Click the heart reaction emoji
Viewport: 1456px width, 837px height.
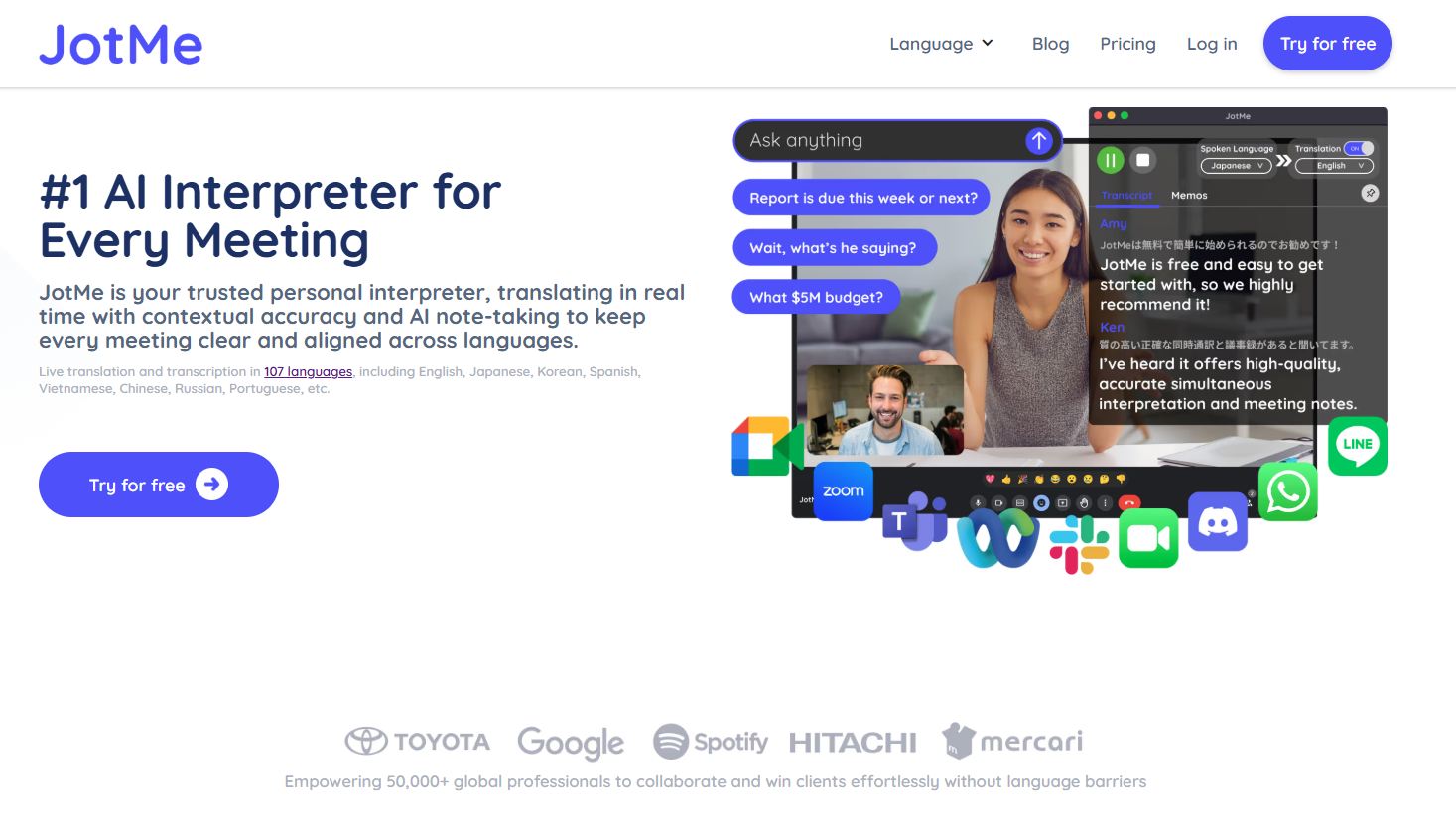click(x=990, y=479)
